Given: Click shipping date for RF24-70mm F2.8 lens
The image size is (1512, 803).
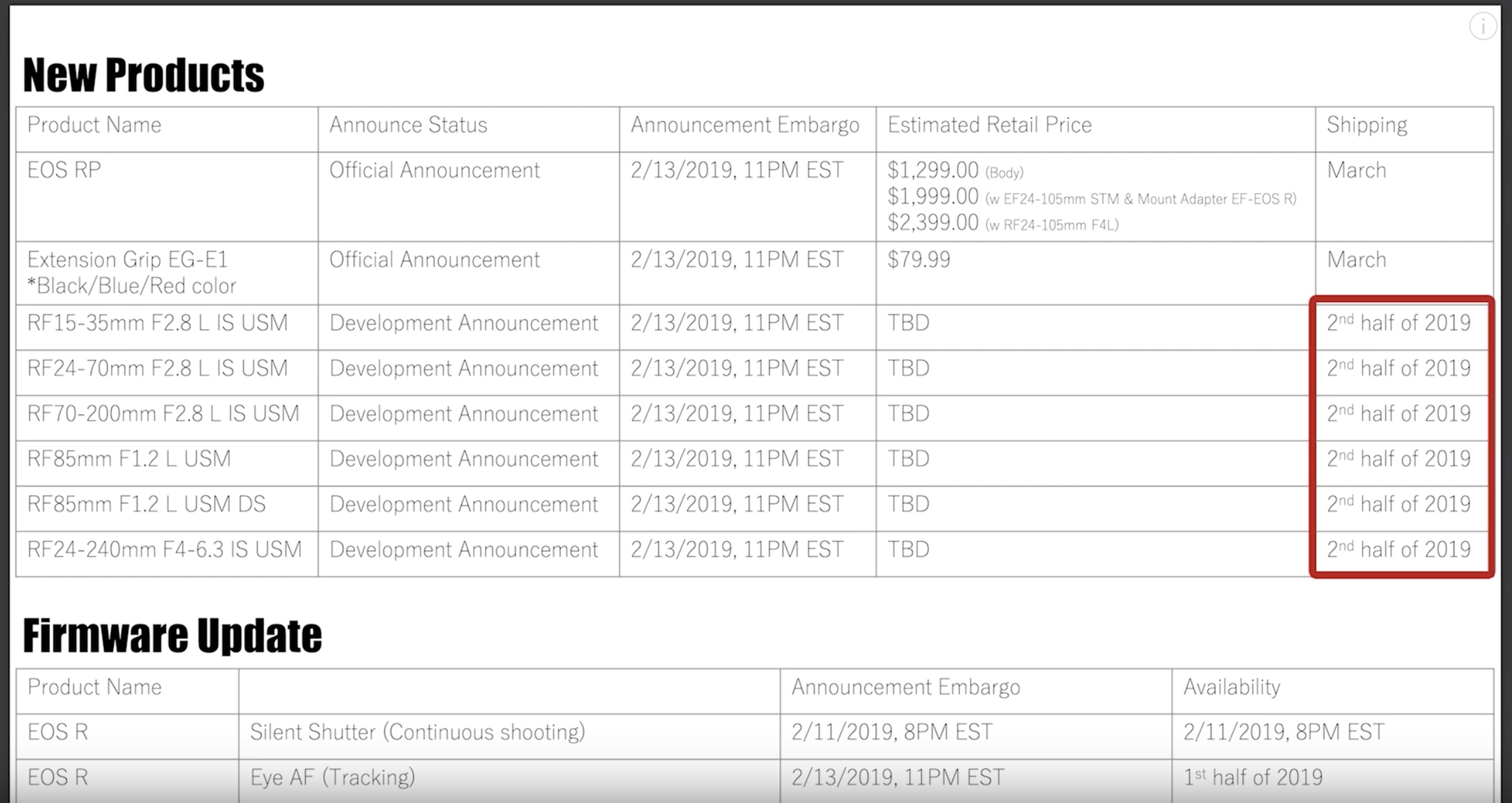Looking at the screenshot, I should (1398, 368).
